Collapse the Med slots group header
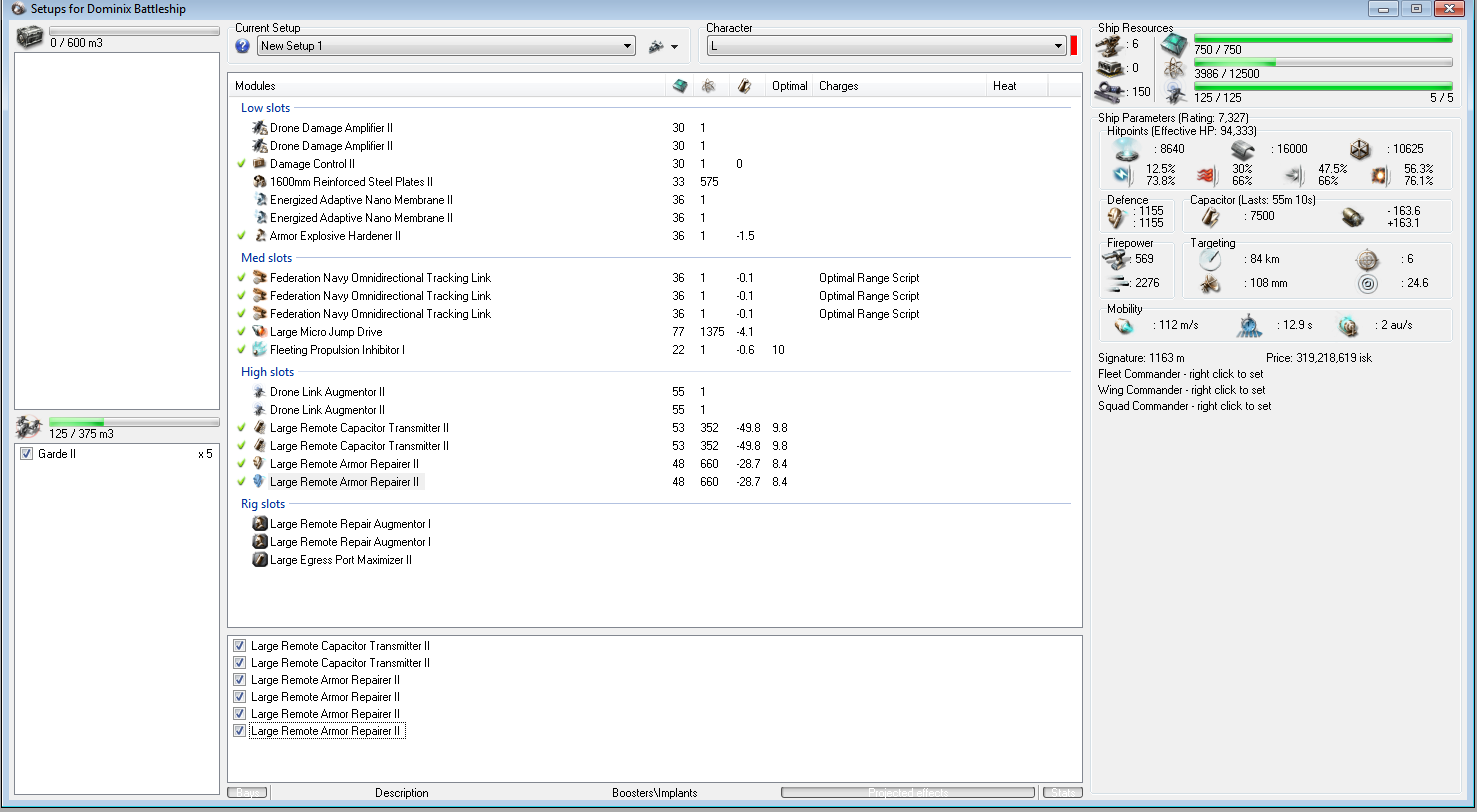The image size is (1477, 812). [266, 258]
